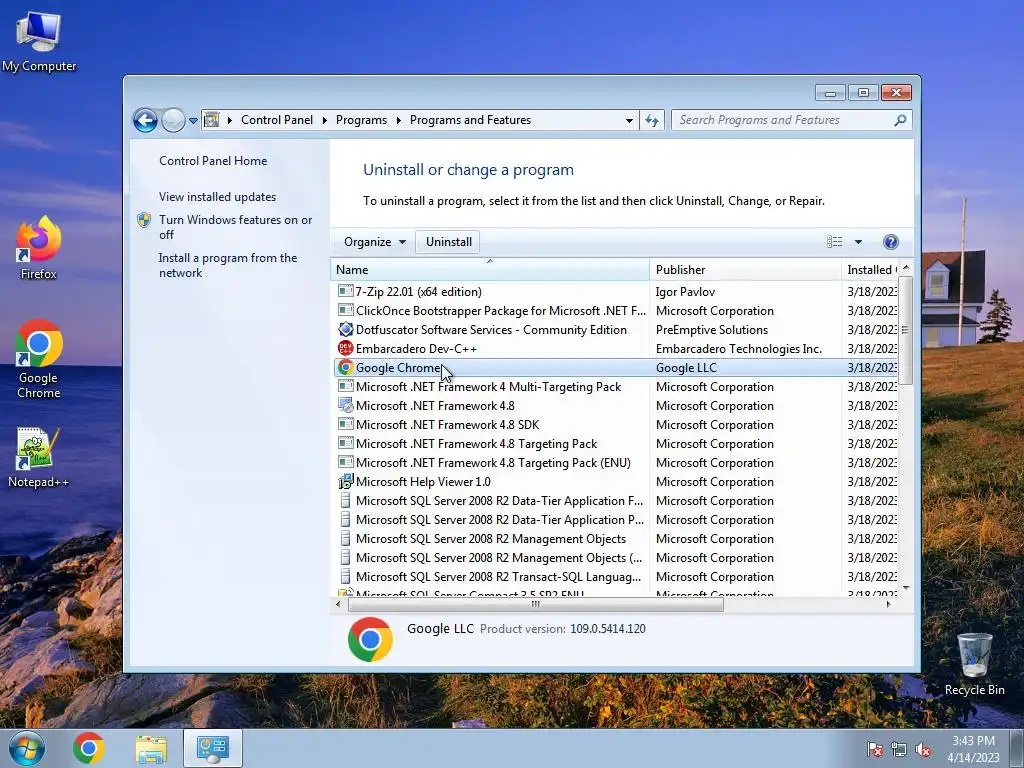
Task: Select ClickOnce Bootstrapper Package entry
Action: click(x=500, y=311)
